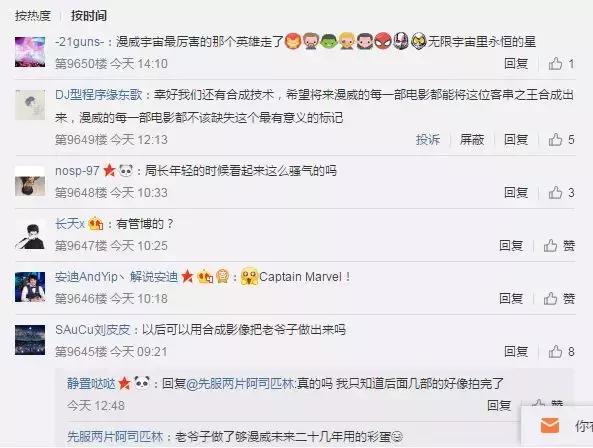Thumbs-up SAuCu刘皮皮's comment with 8 likes
The image size is (593, 448).
tap(561, 352)
